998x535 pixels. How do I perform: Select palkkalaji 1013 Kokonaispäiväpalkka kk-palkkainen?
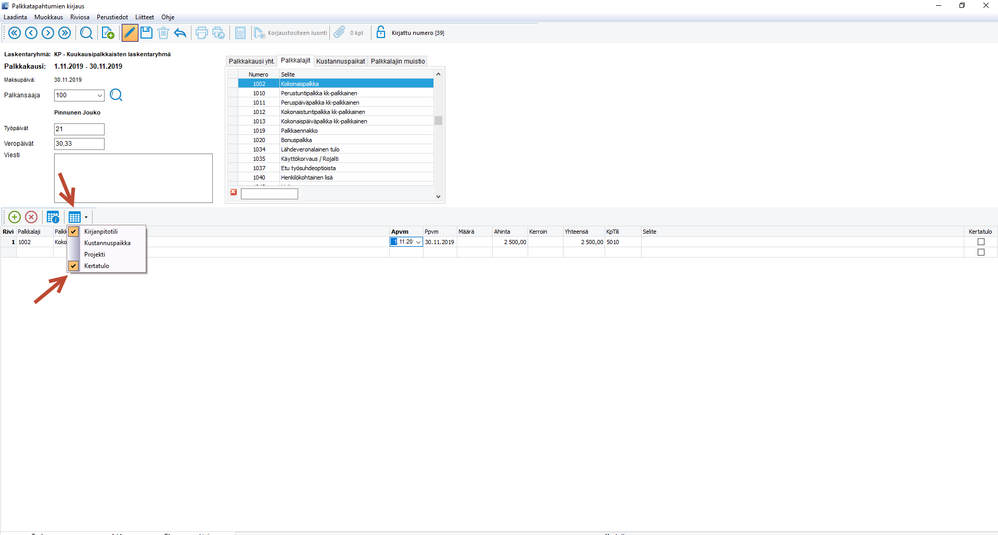click(x=335, y=121)
